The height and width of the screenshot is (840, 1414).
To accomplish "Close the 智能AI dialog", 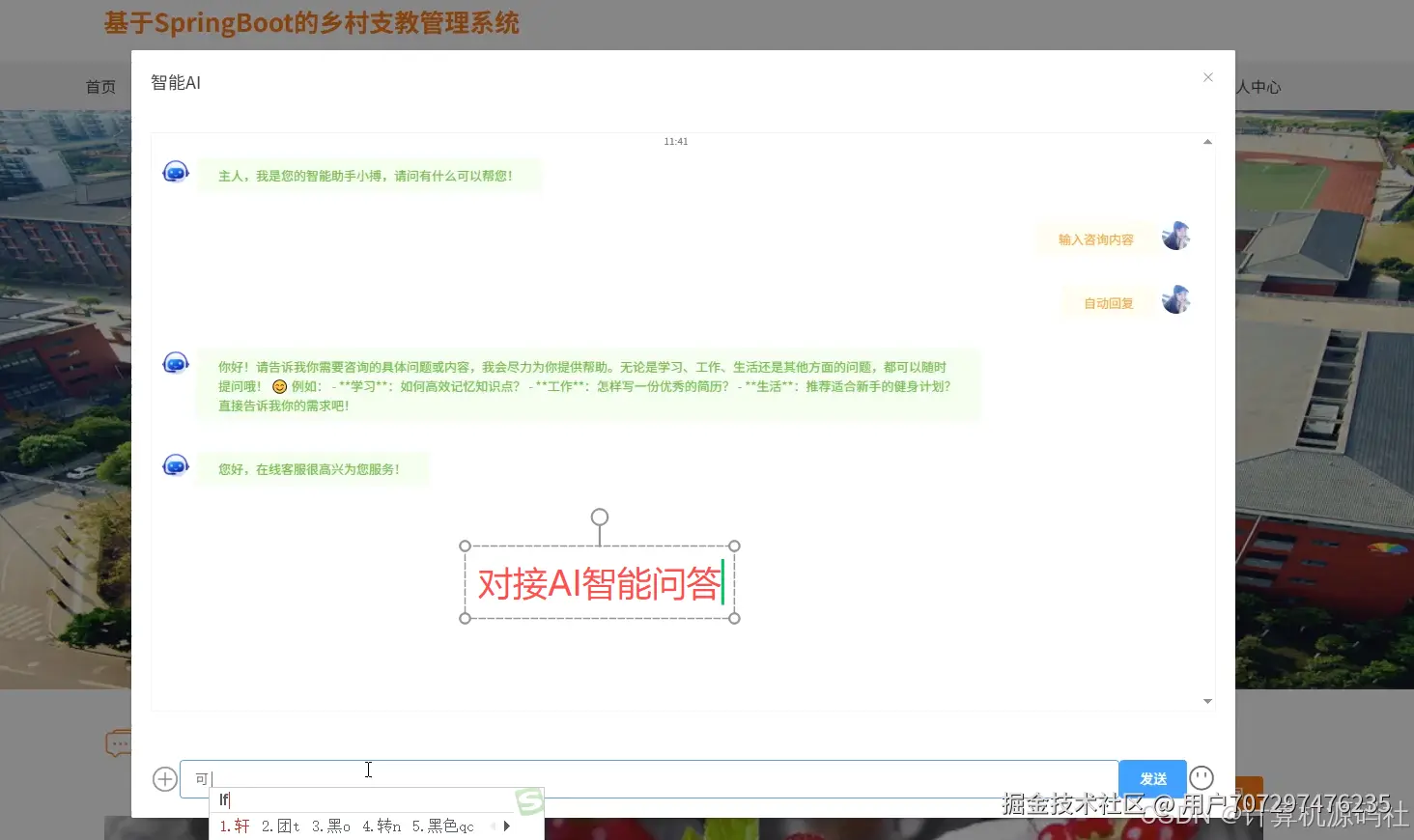I will (x=1207, y=77).
